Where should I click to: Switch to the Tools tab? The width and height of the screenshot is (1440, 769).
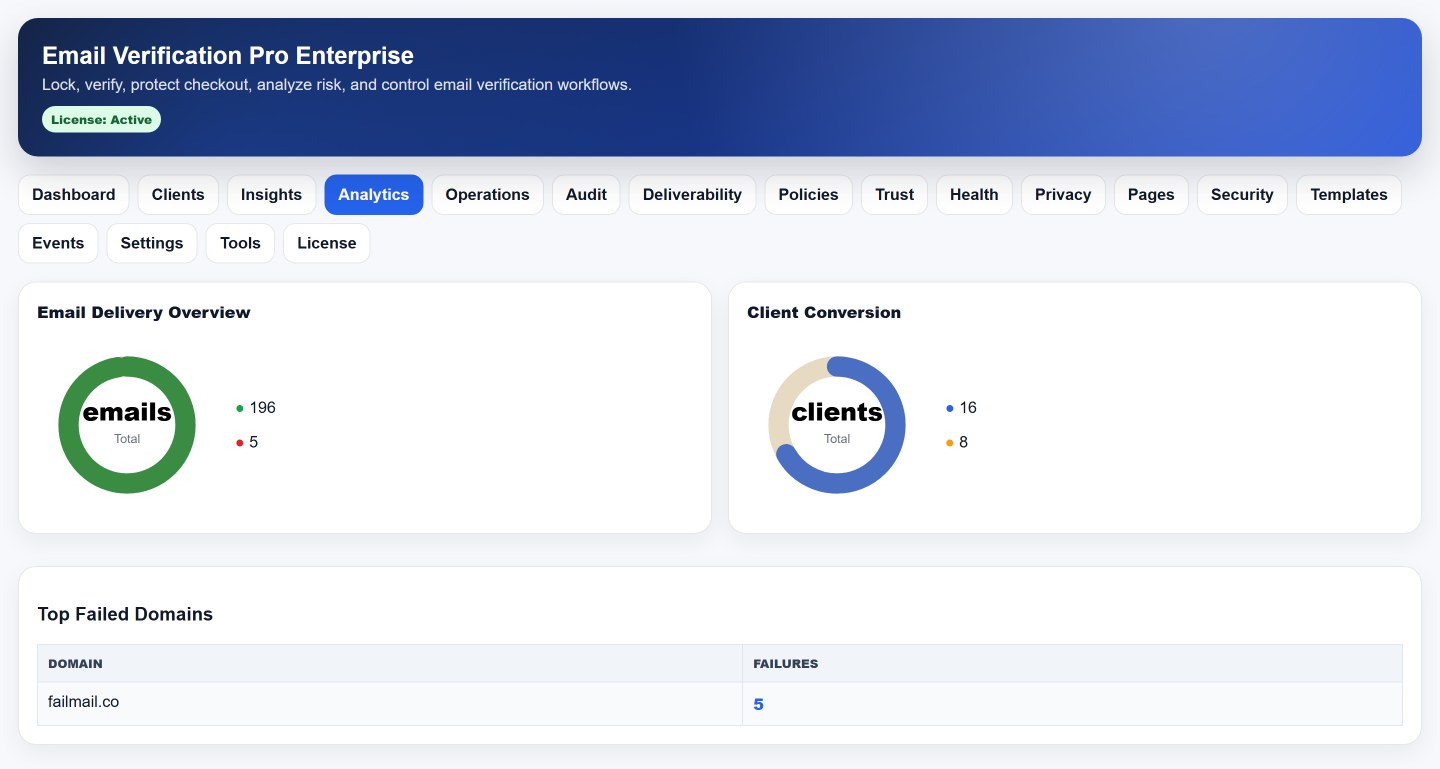tap(240, 243)
